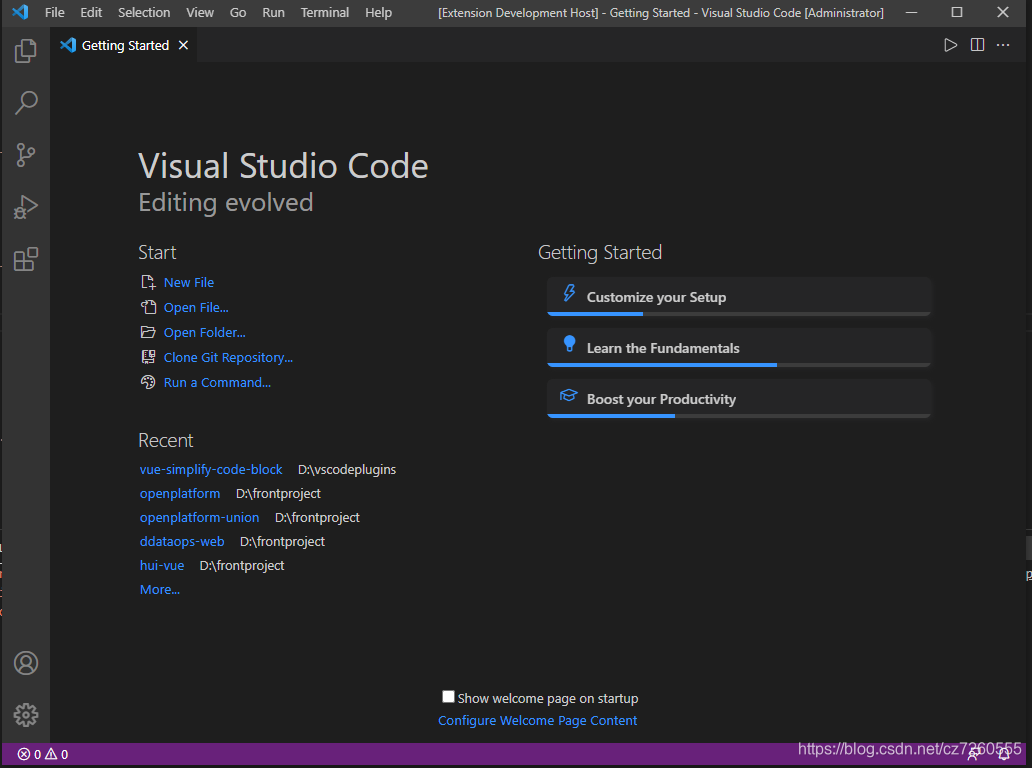Click the VS Code logo in title bar
1032x768 pixels.
tap(20, 12)
